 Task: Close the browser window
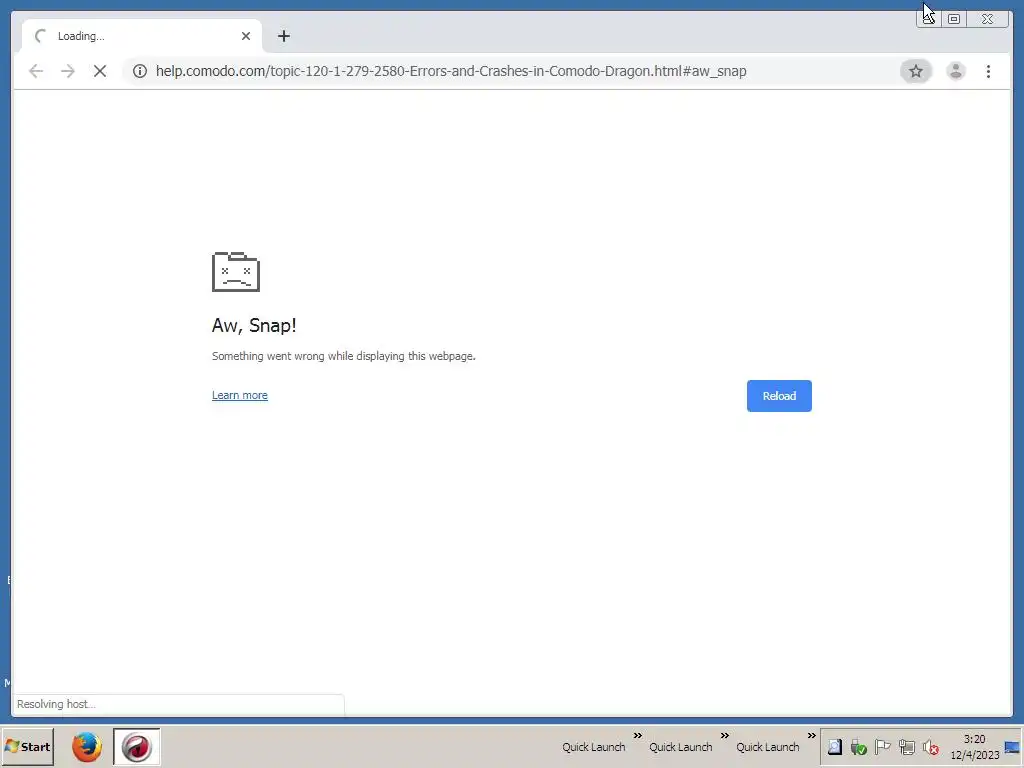click(987, 19)
